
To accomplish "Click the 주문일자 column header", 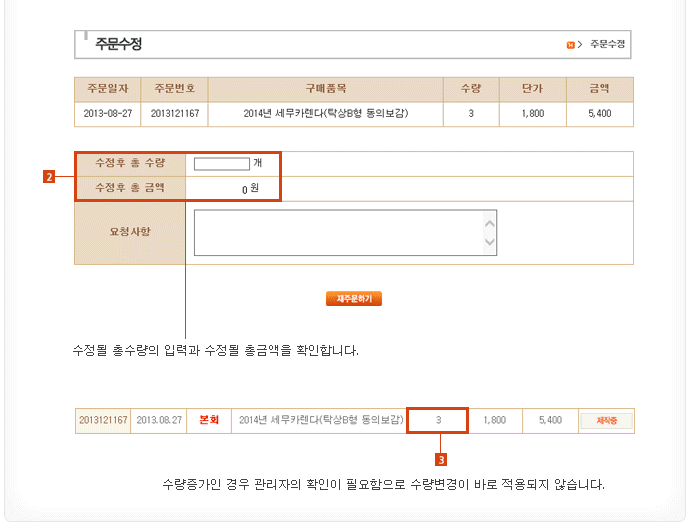I will coord(108,89).
